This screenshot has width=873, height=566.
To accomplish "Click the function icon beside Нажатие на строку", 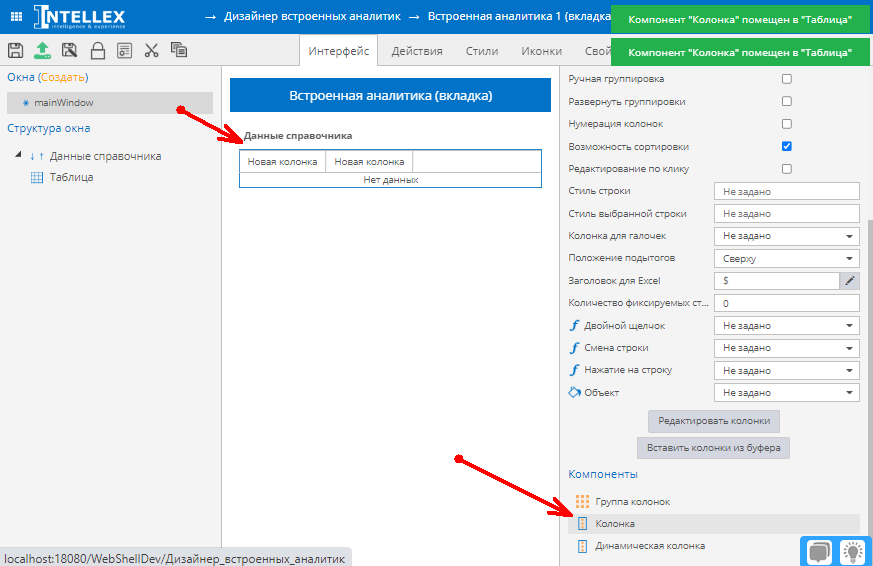I will tap(575, 370).
